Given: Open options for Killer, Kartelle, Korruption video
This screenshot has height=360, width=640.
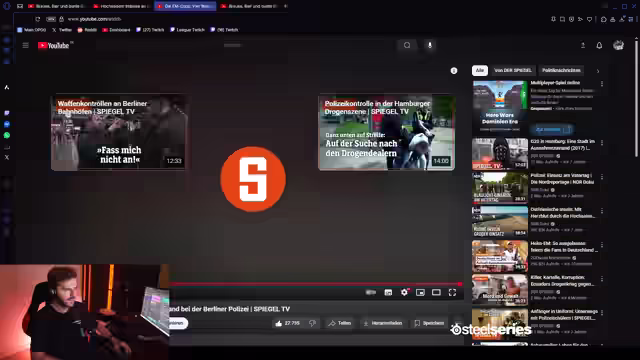Looking at the screenshot, I should pos(602,279).
